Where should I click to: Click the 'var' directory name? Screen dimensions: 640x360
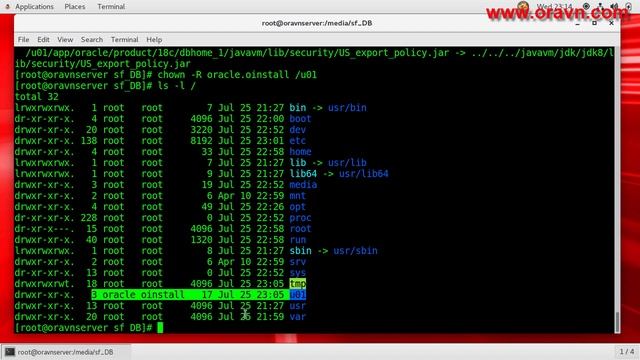298,317
